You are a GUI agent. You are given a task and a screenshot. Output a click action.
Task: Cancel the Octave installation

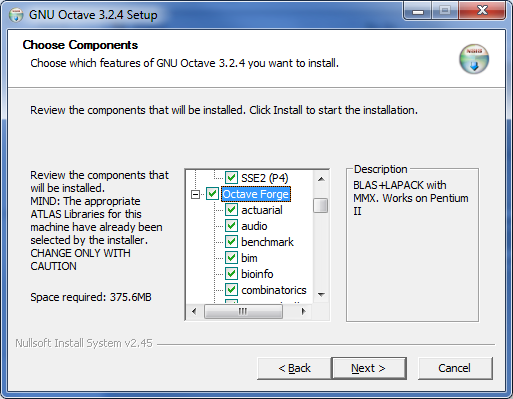point(455,368)
